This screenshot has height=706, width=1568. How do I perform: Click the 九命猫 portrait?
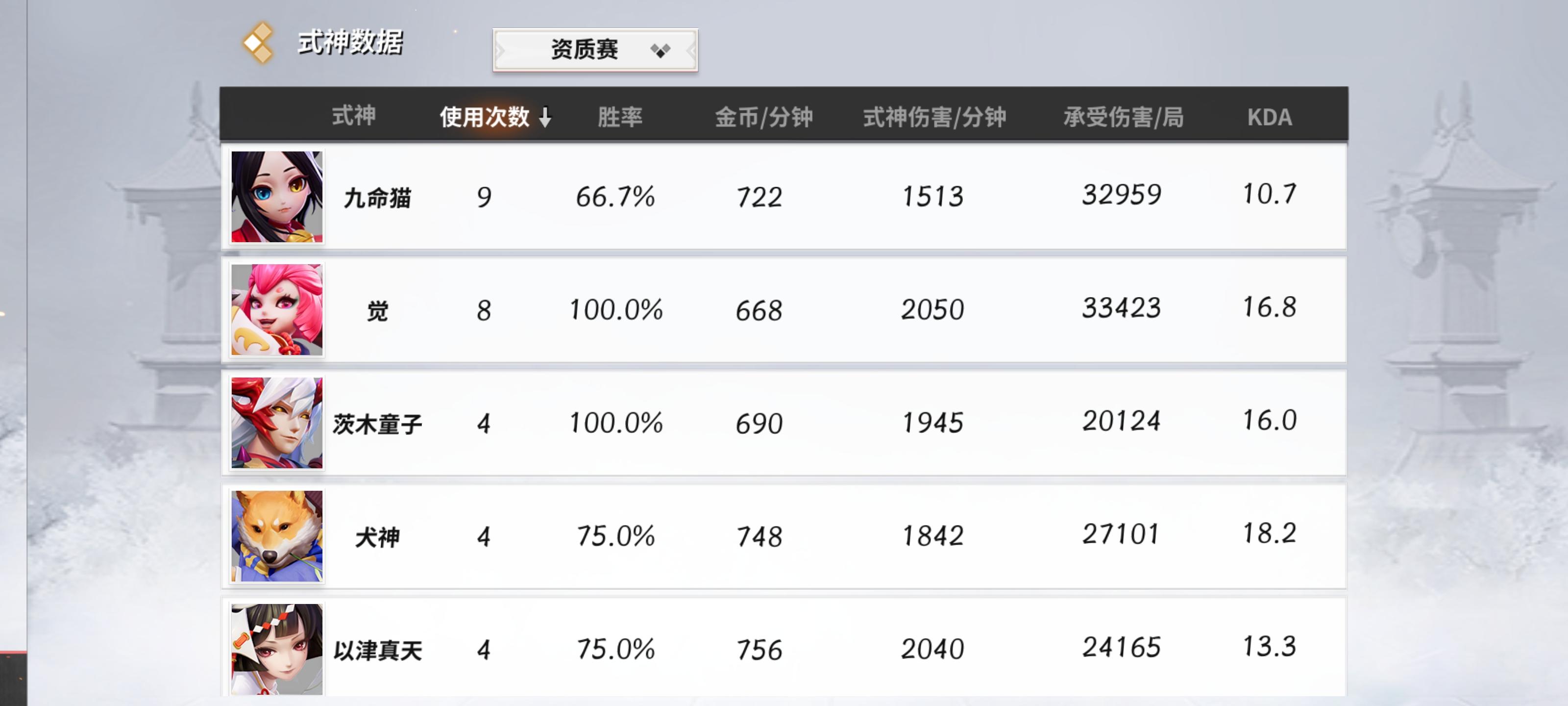(277, 197)
